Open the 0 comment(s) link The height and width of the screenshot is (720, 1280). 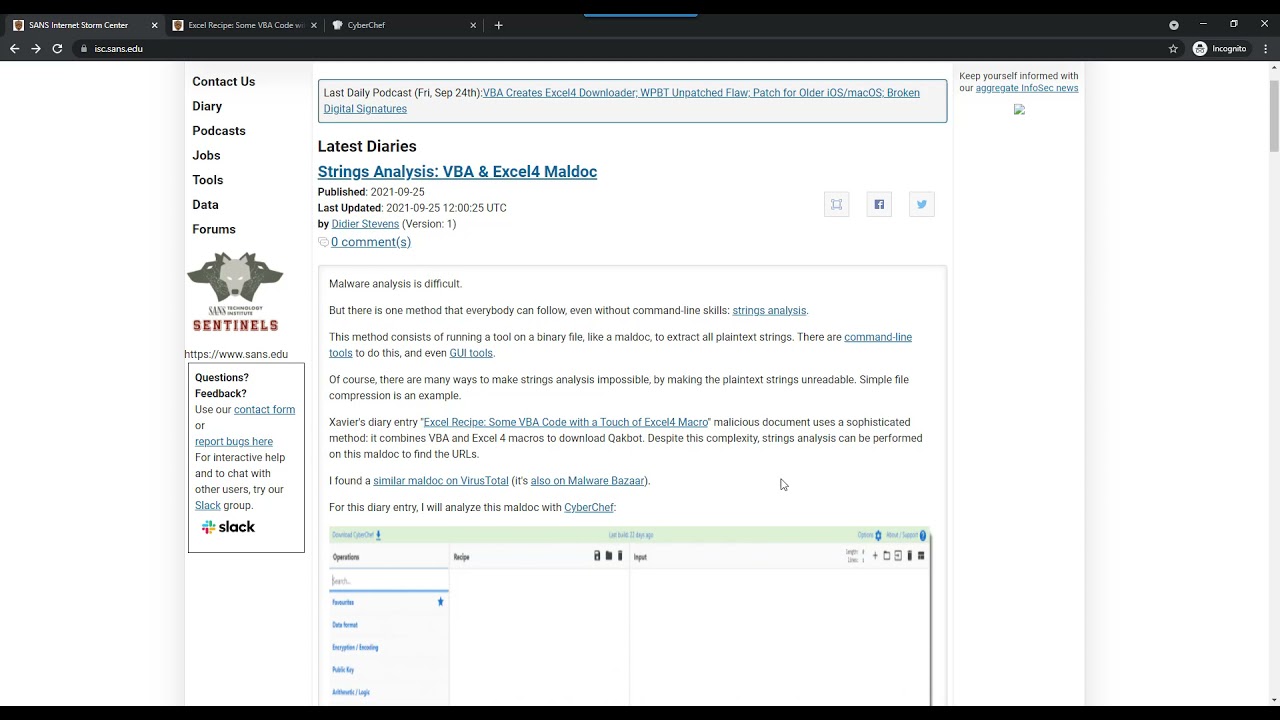tap(371, 242)
